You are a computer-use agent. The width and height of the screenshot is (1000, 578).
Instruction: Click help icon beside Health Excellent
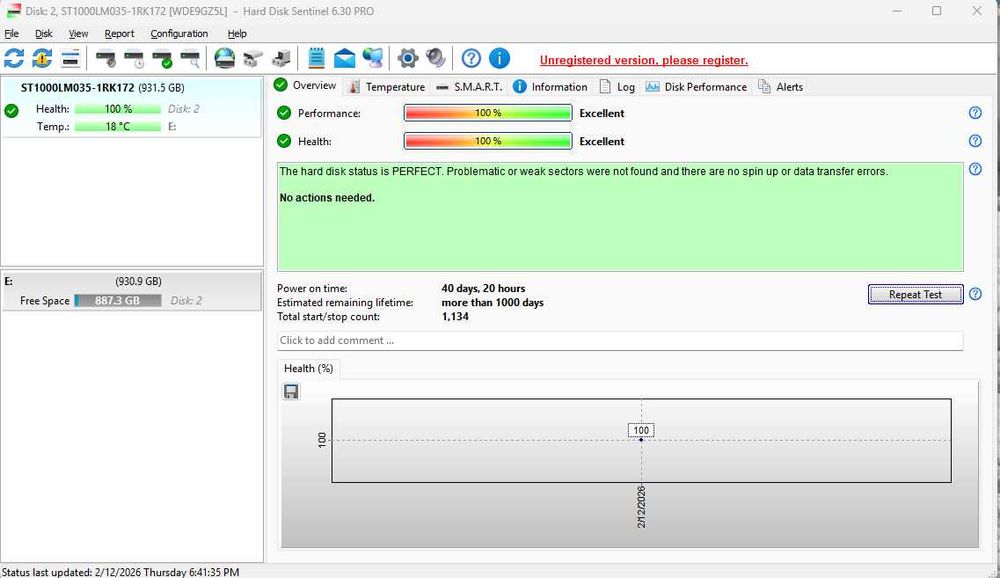click(975, 141)
